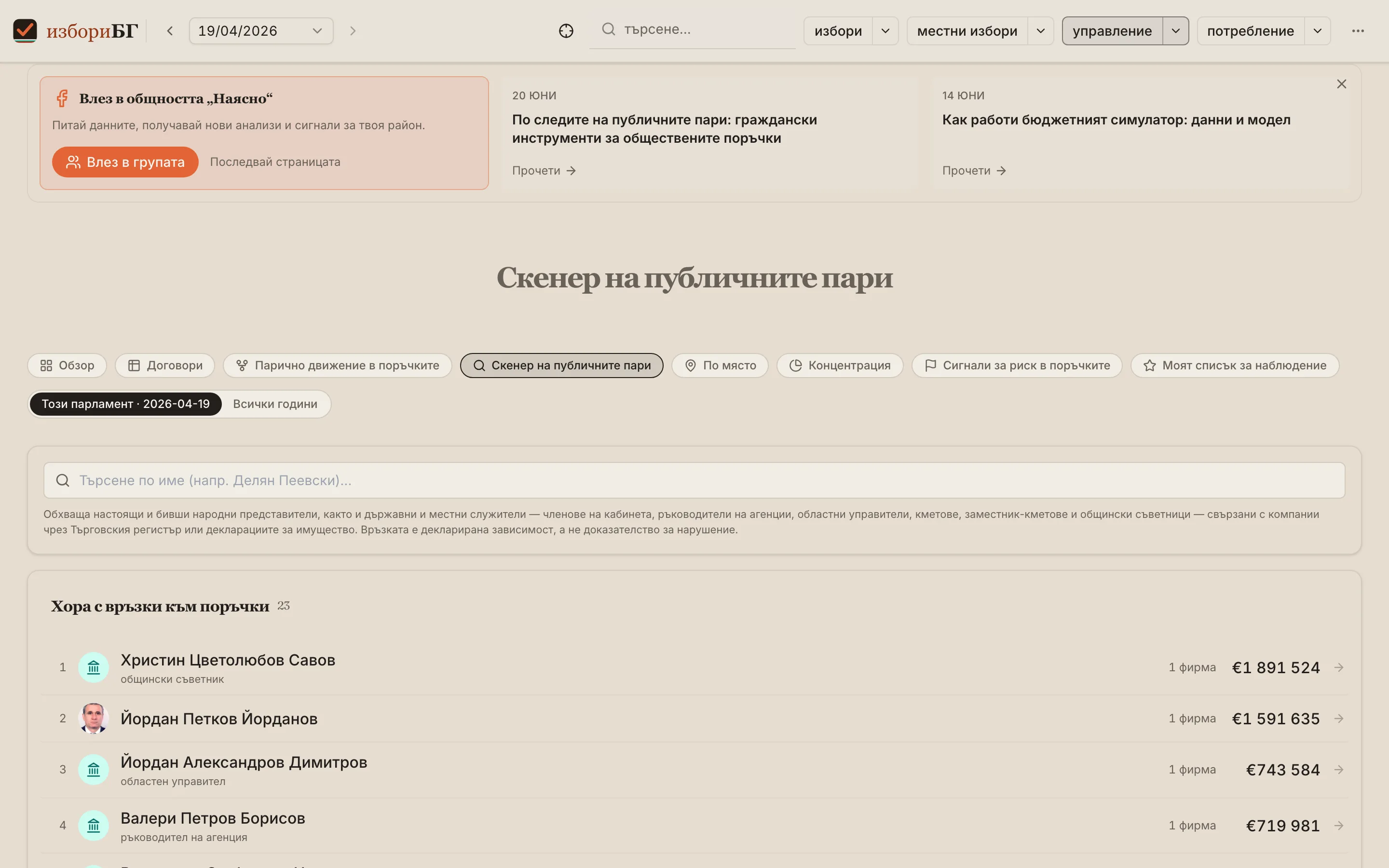1389x868 pixels.
Task: Click institution avatar icon of Христин Савов
Action: 94,668
